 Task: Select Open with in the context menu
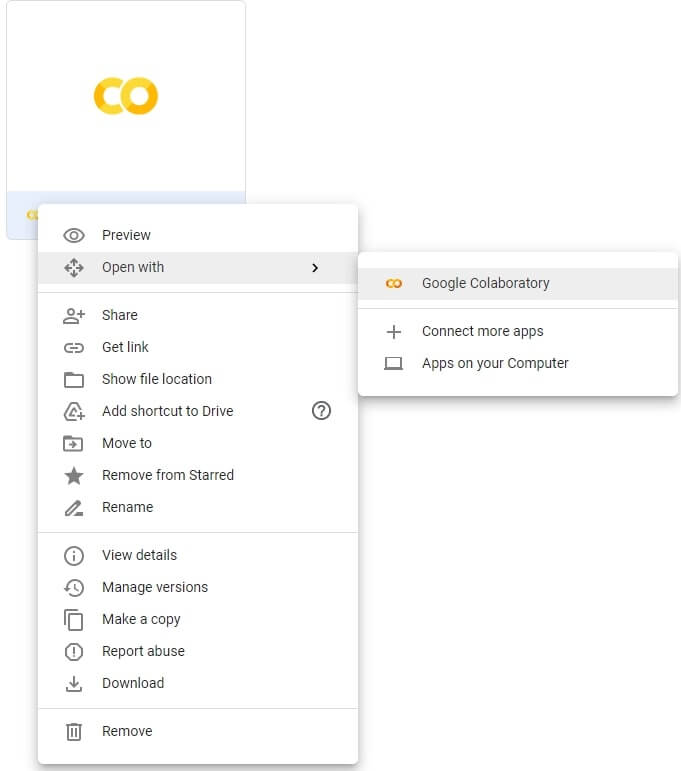click(x=198, y=267)
